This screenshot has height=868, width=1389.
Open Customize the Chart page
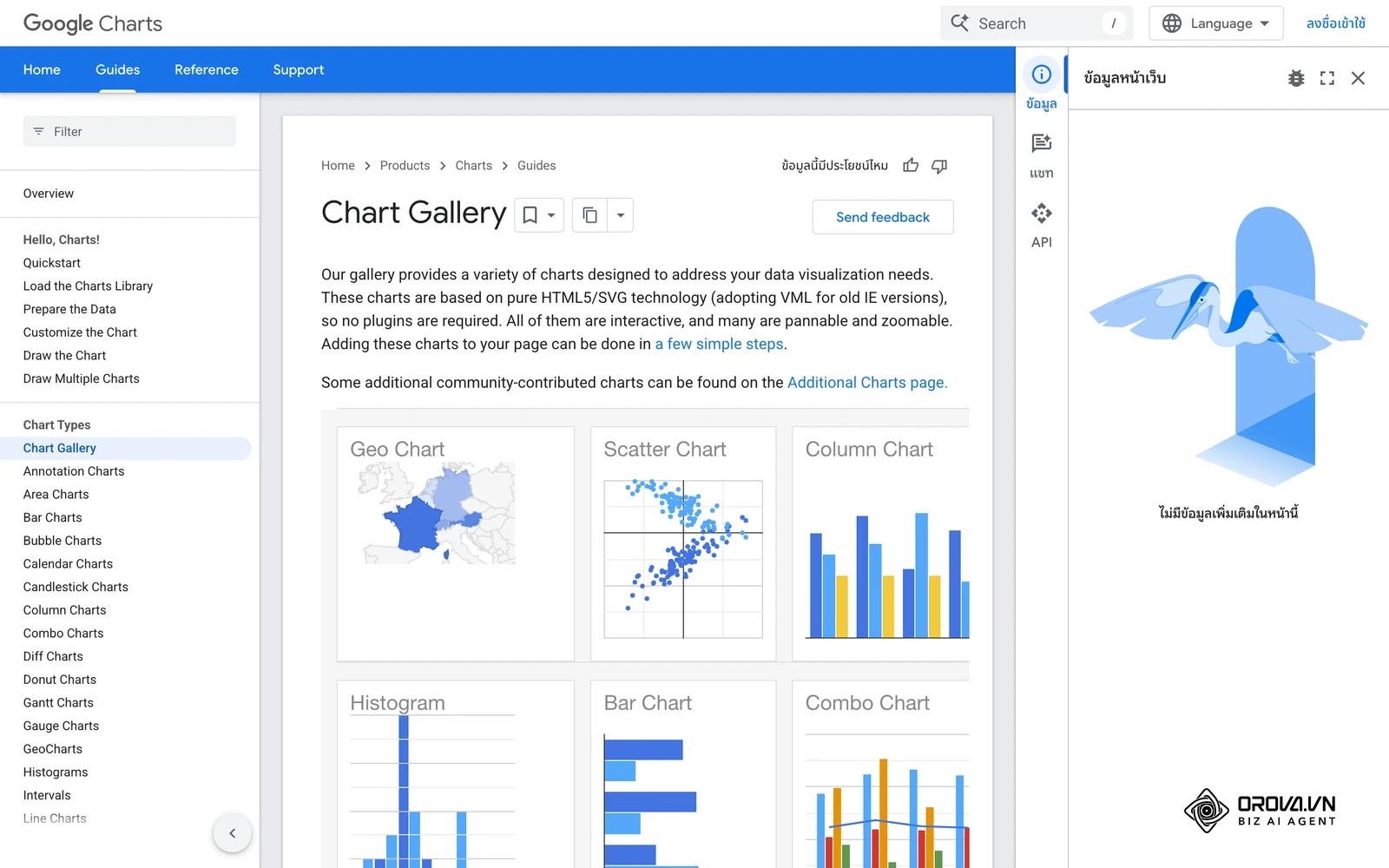pyautogui.click(x=80, y=332)
